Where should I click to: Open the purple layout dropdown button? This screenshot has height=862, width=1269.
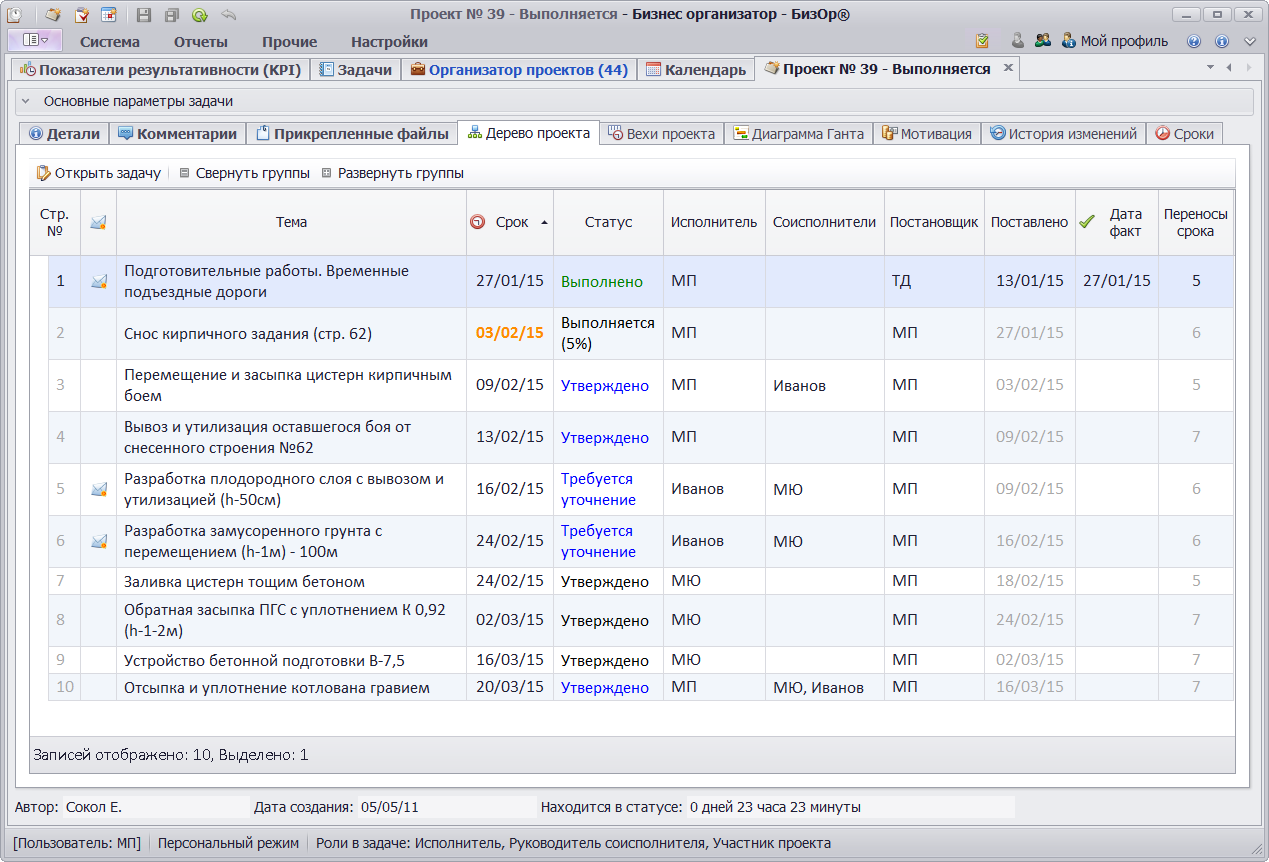tap(35, 40)
